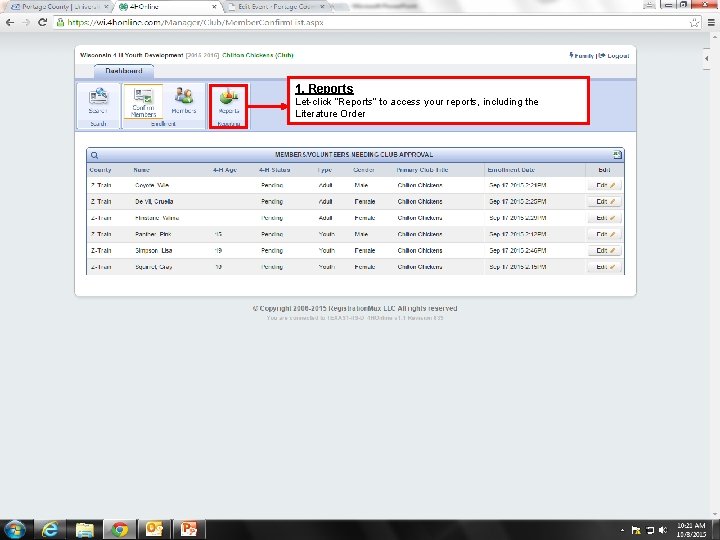This screenshot has height=540, width=720.
Task: Sort by the Name column header
Action: point(141,170)
